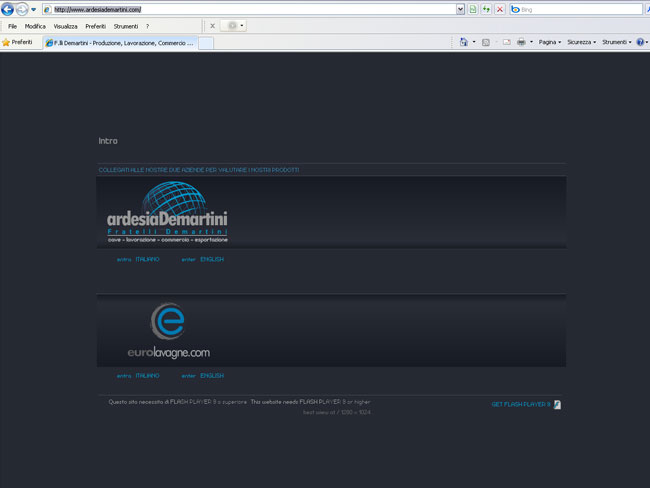Expand the address bar URL history dropdown

point(460,9)
